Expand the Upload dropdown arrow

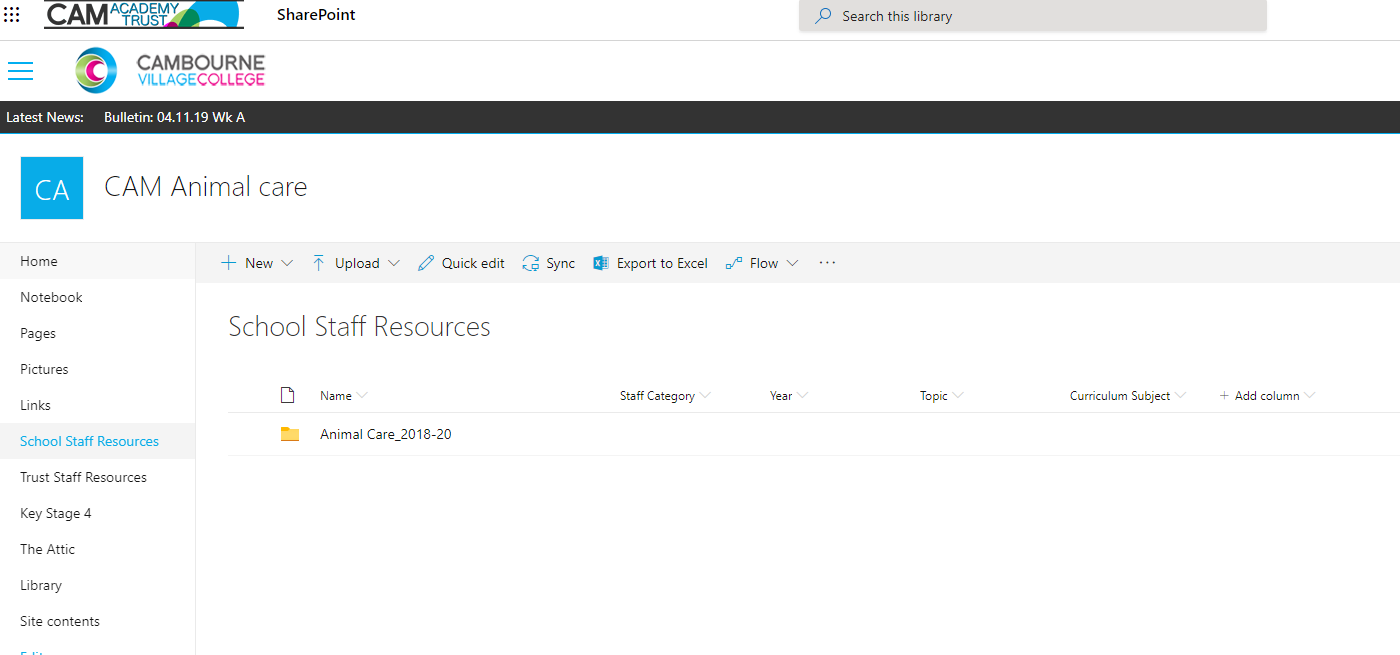(393, 263)
